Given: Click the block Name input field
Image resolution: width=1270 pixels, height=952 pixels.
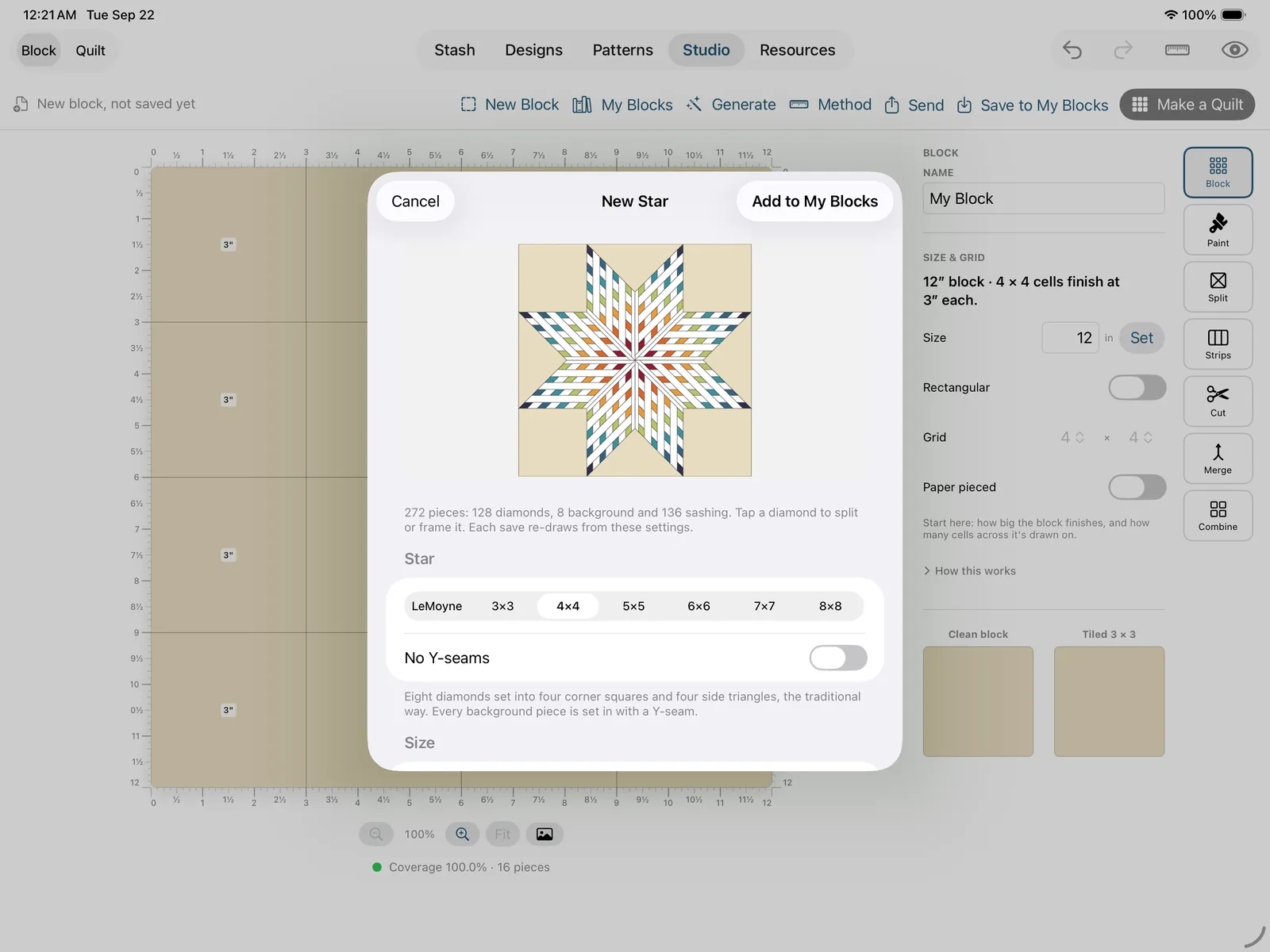Looking at the screenshot, I should click(1043, 198).
